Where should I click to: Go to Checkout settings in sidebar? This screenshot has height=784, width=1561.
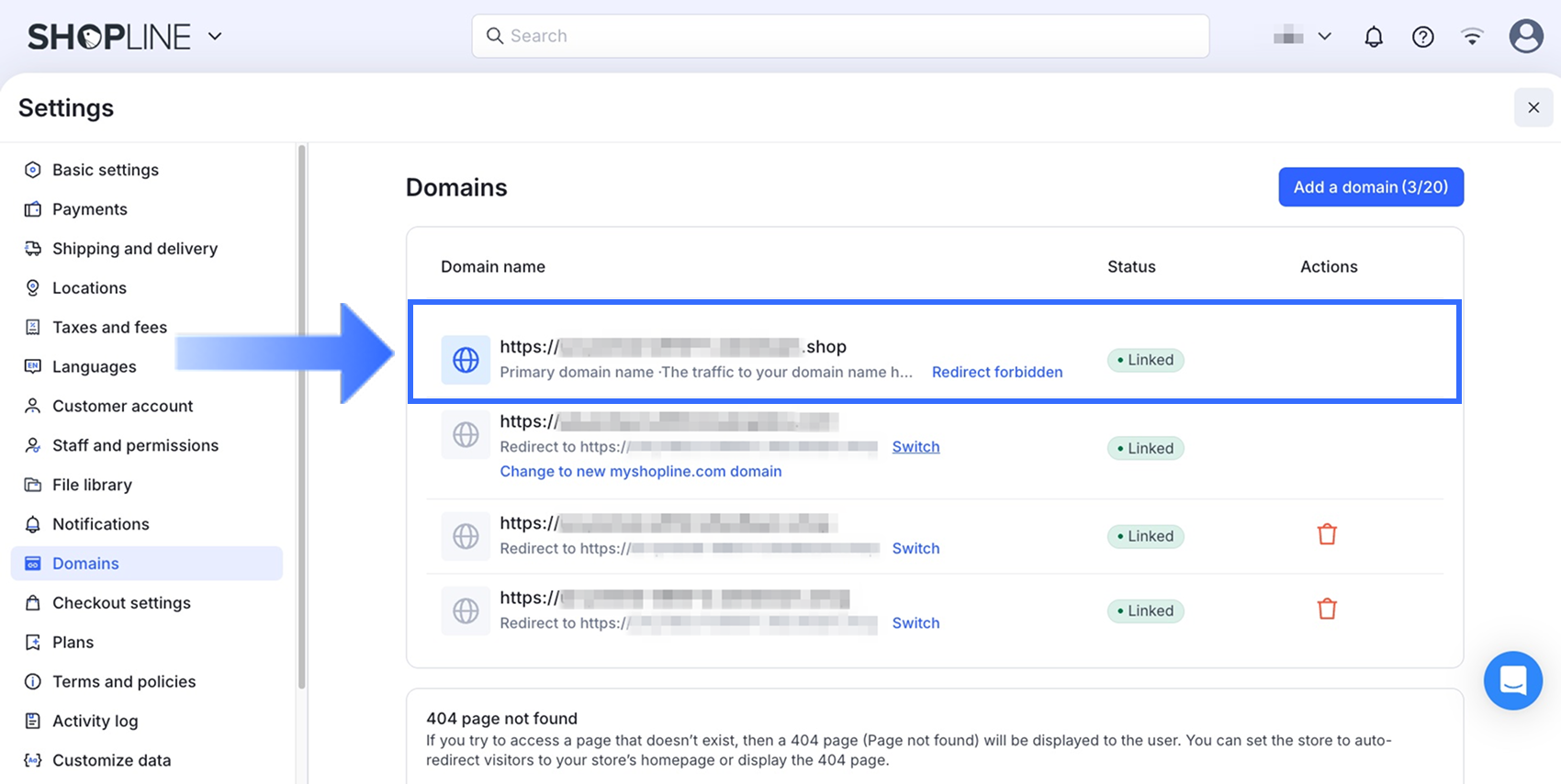[121, 603]
